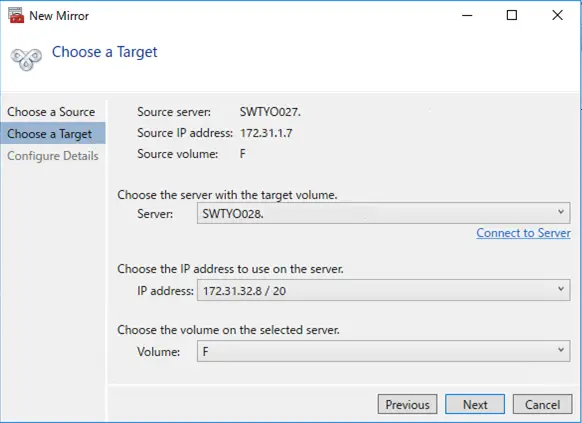
Task: Click the Choose a Target heading text
Action: click(x=105, y=52)
